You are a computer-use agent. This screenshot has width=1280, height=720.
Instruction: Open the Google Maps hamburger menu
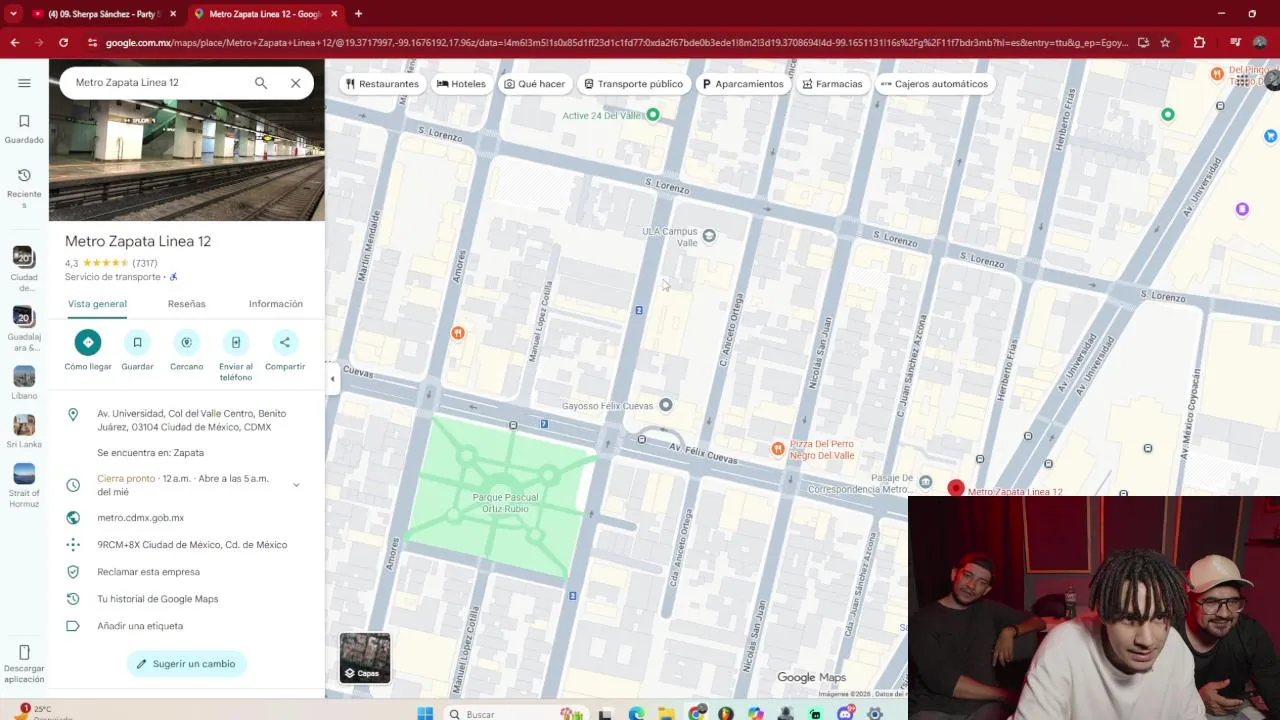tap(24, 83)
